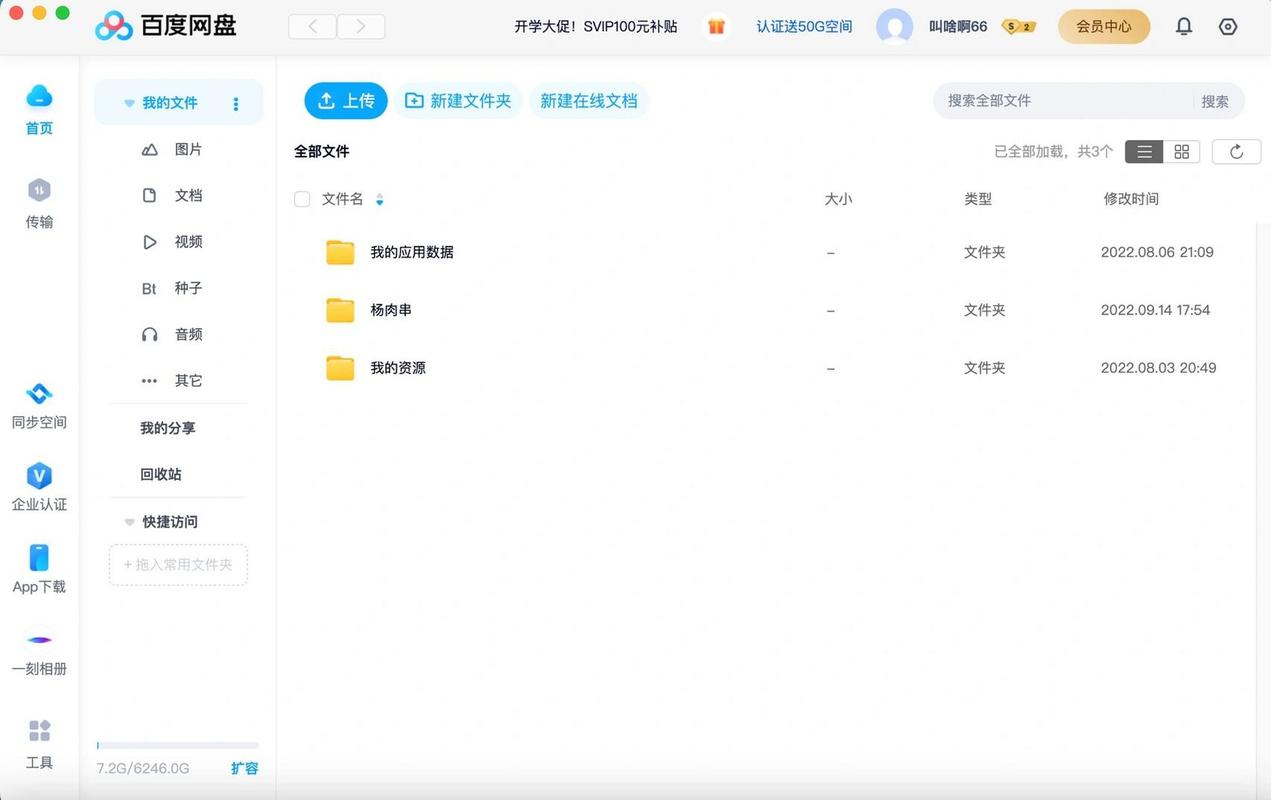Image resolution: width=1271 pixels, height=800 pixels.
Task: Open 一刻相册 album icon
Action: tap(39, 640)
